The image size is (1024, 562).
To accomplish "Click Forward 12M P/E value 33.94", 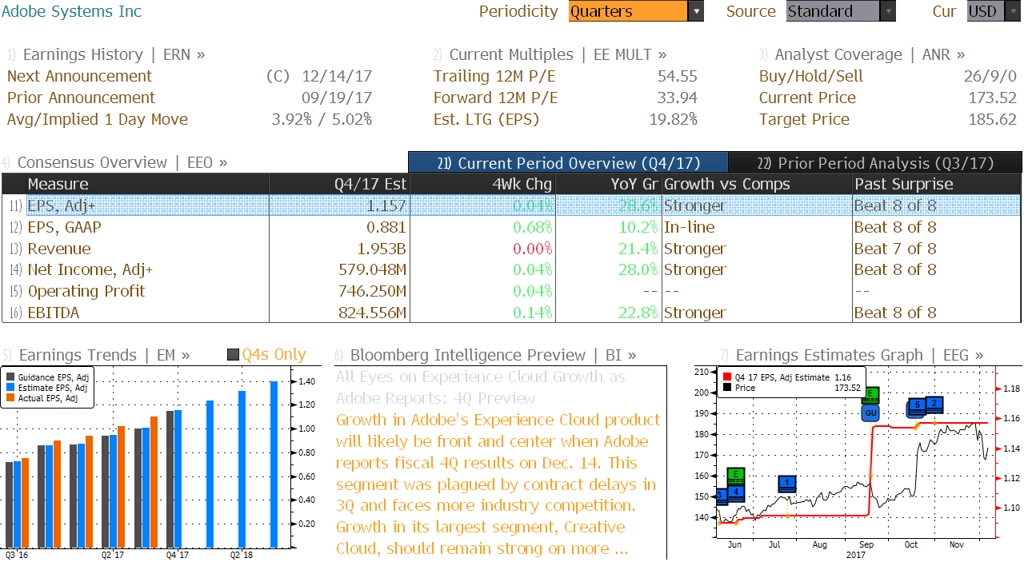I will click(677, 98).
